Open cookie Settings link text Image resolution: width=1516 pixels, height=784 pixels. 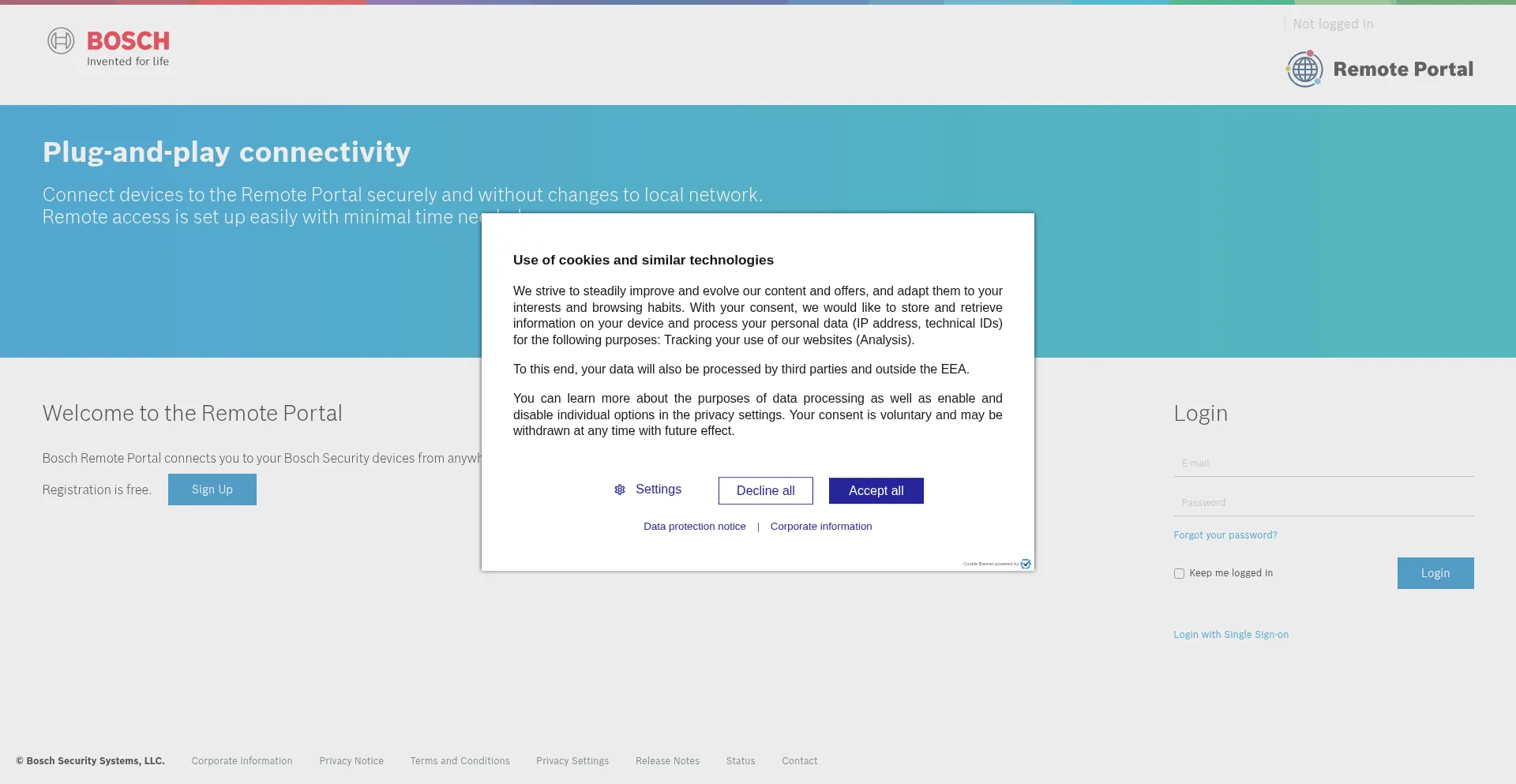(x=659, y=490)
